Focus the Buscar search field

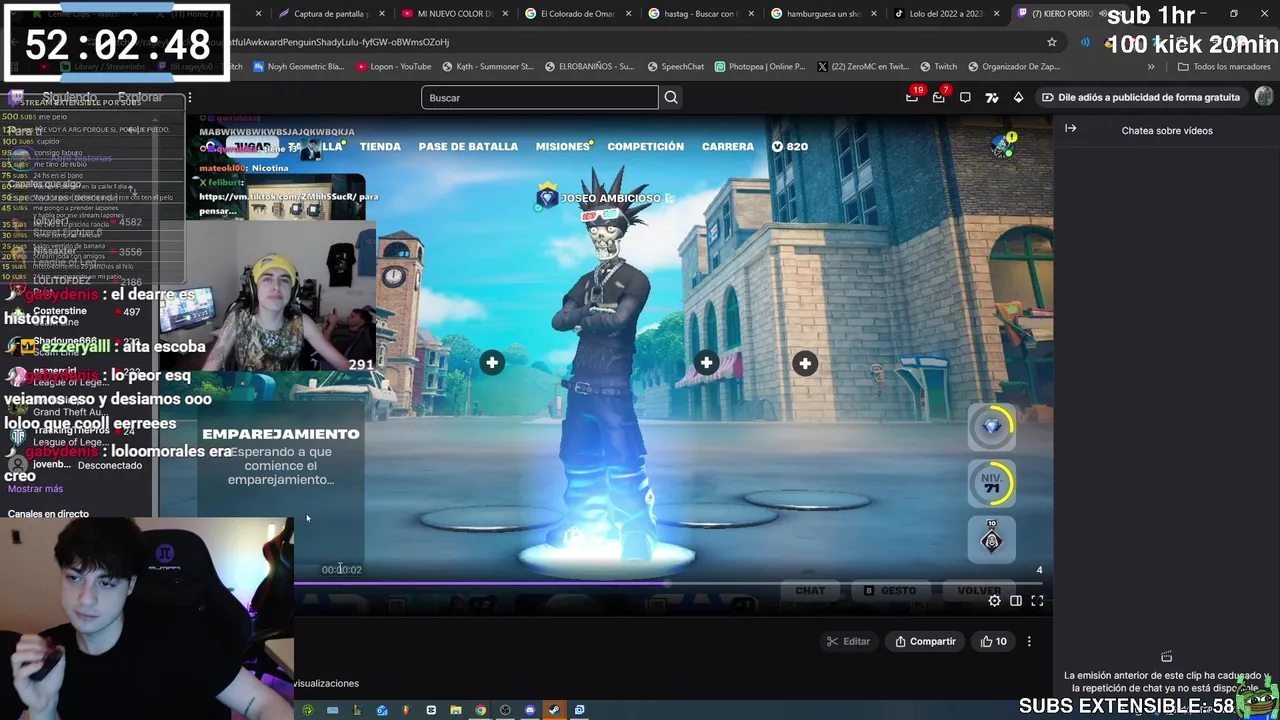tap(540, 97)
